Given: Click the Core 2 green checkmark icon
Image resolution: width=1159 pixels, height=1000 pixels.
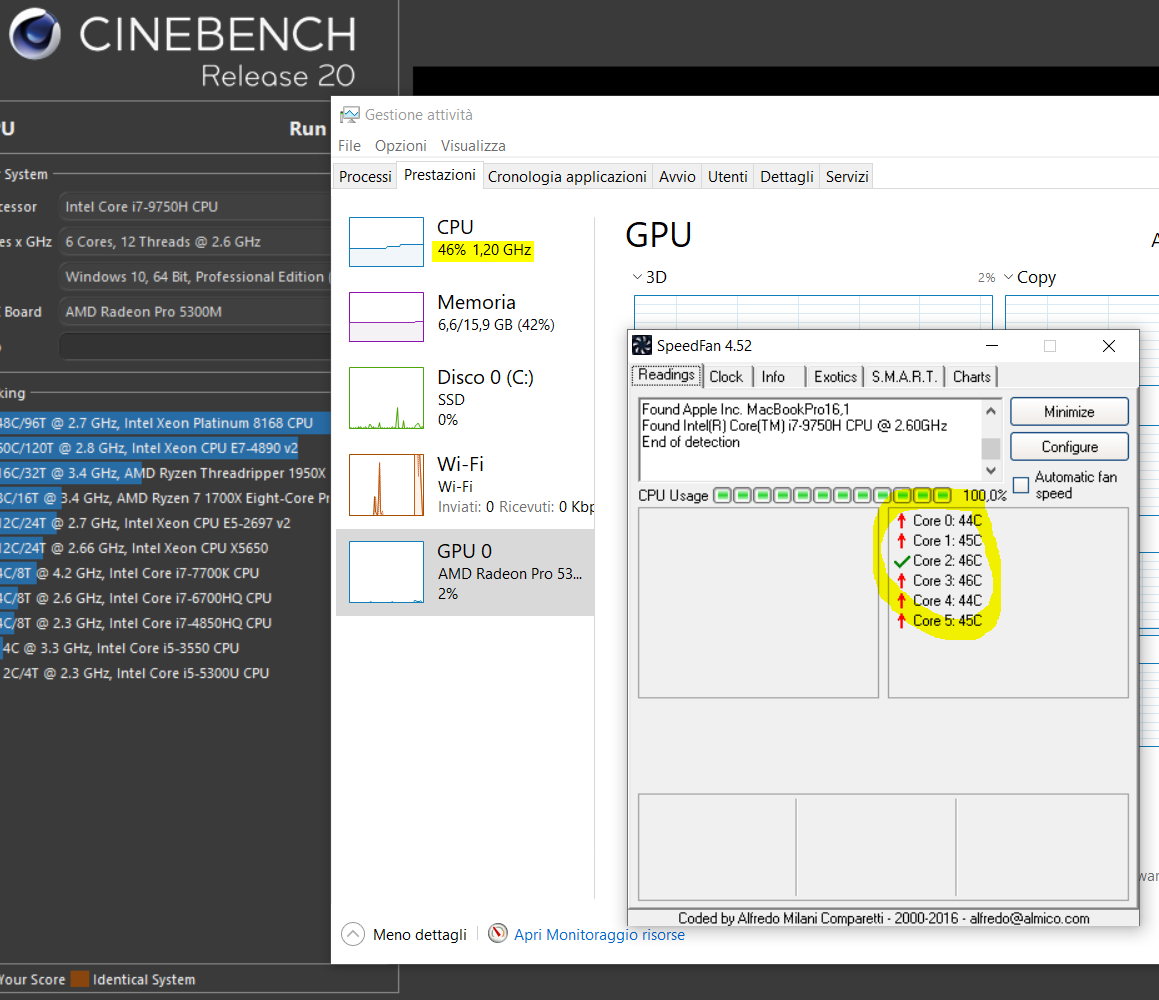Looking at the screenshot, I should click(x=901, y=560).
